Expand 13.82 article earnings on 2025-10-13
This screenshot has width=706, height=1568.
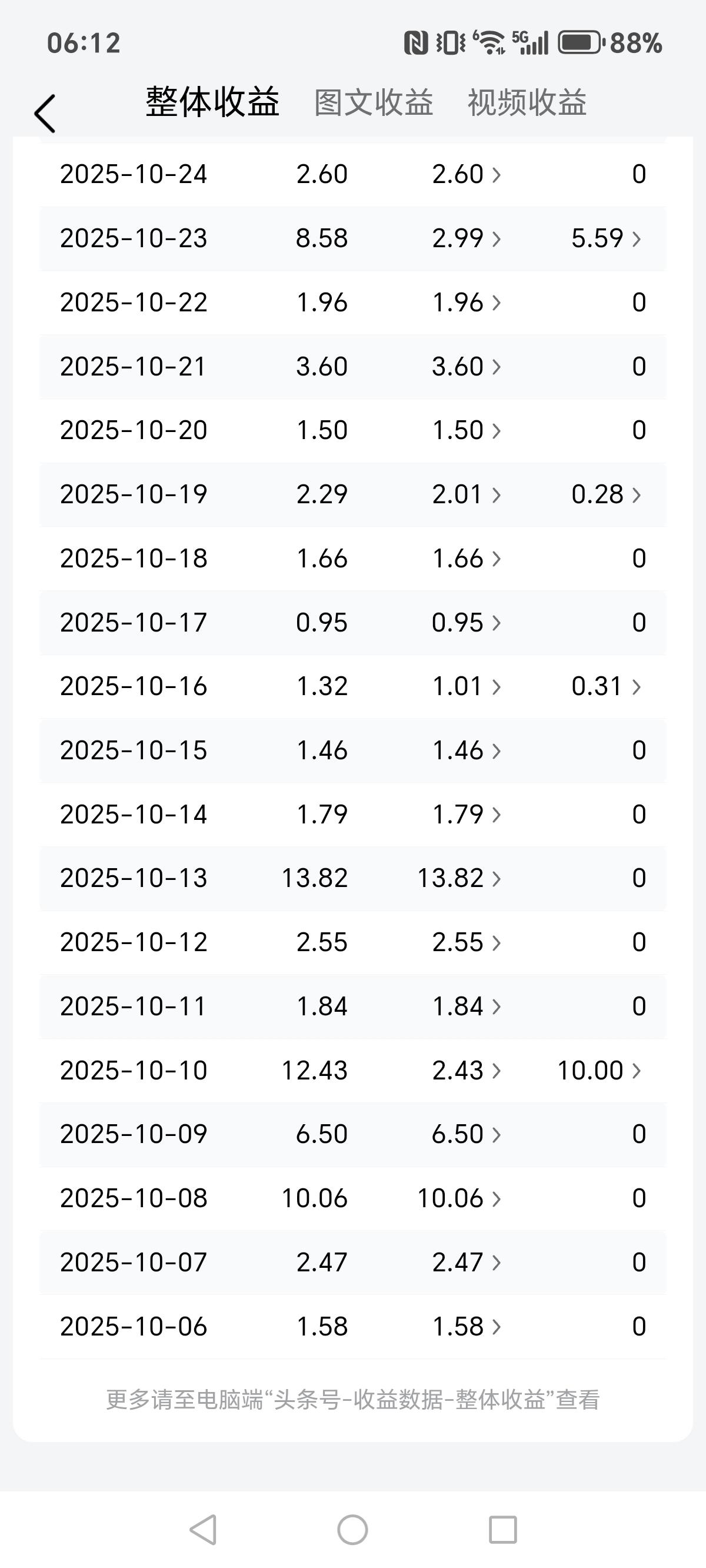pos(459,878)
